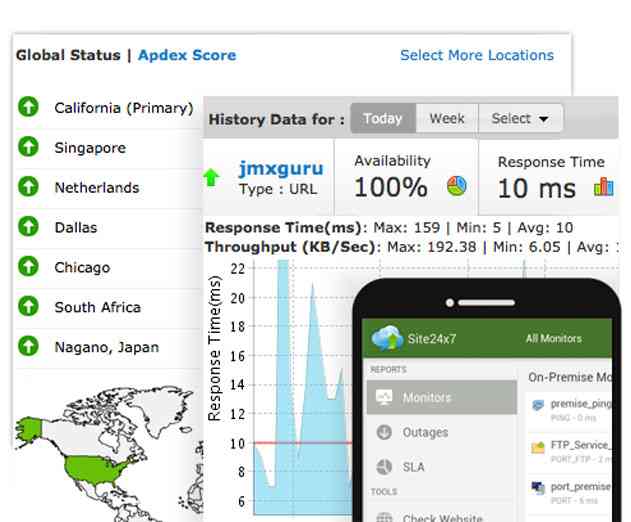The image size is (631, 522).
Task: Tap FTP_Service monitor entry
Action: point(570,451)
